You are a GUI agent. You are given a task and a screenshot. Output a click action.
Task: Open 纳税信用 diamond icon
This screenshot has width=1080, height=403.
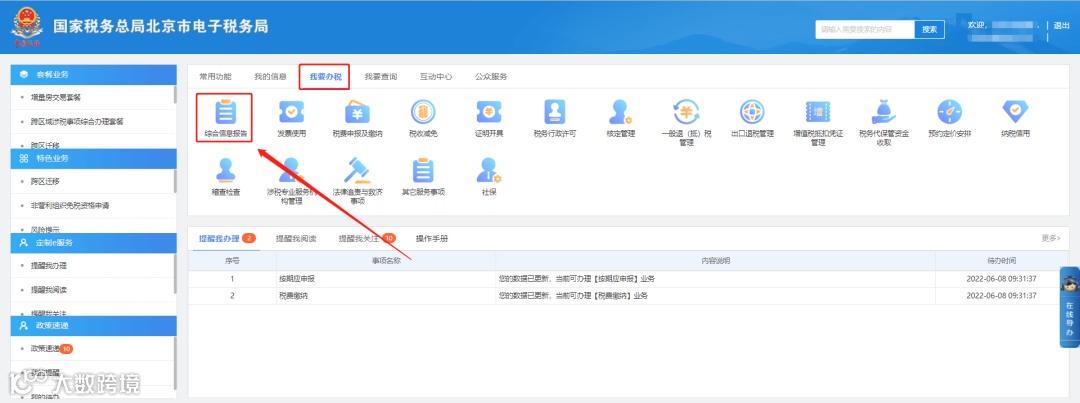tap(1015, 112)
